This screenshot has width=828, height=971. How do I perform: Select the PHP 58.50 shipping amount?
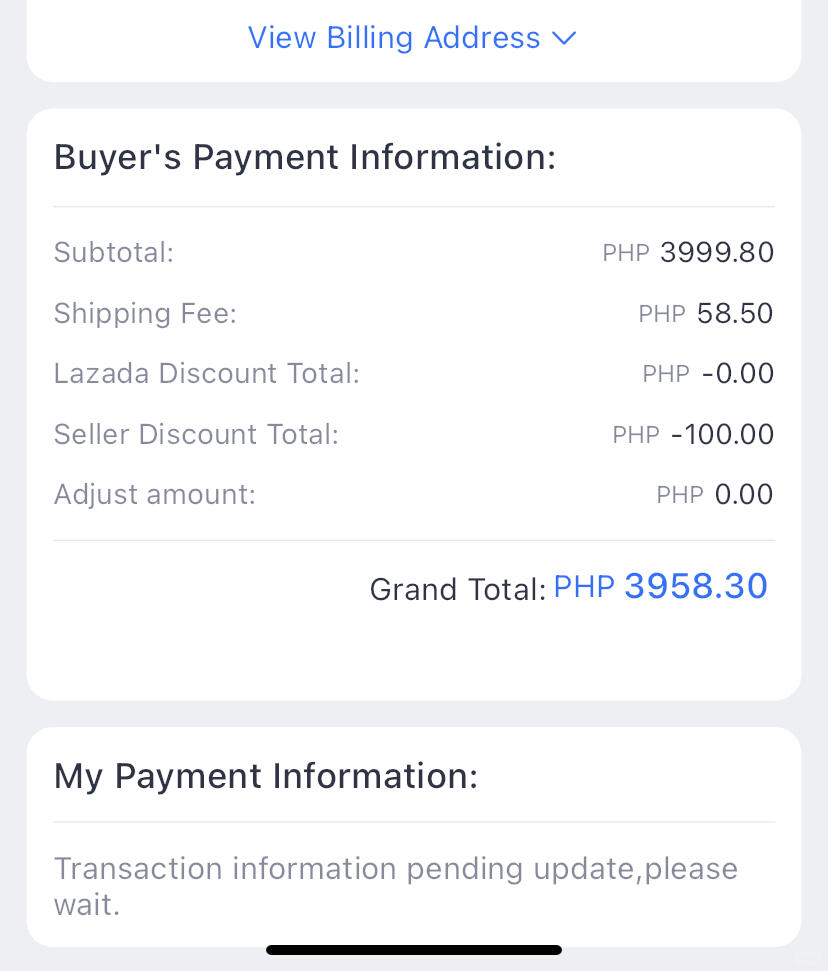click(706, 313)
